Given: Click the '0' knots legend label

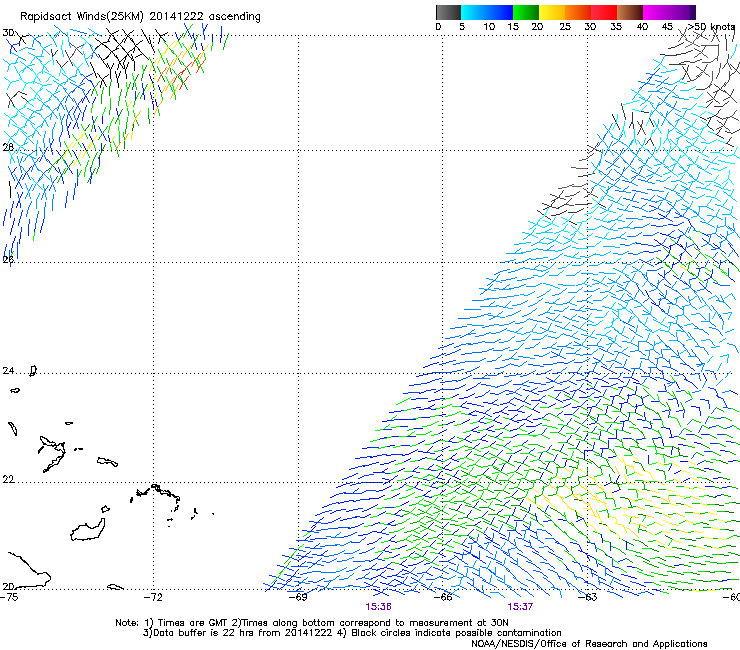Looking at the screenshot, I should (x=438, y=27).
